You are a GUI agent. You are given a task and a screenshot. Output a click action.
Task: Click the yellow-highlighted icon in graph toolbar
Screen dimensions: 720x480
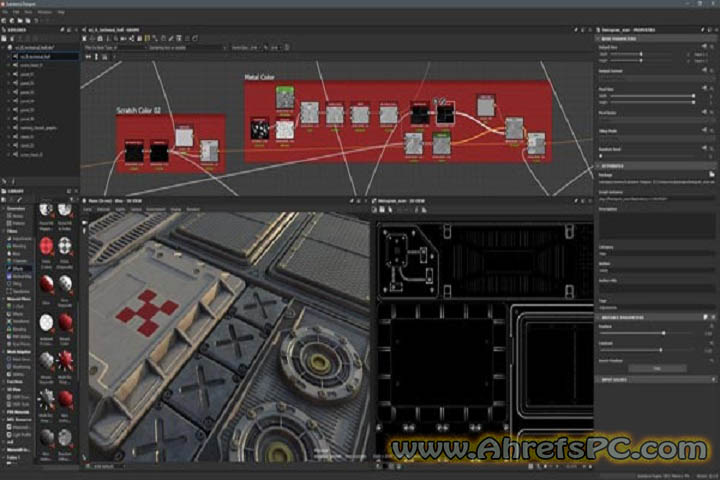click(147, 39)
